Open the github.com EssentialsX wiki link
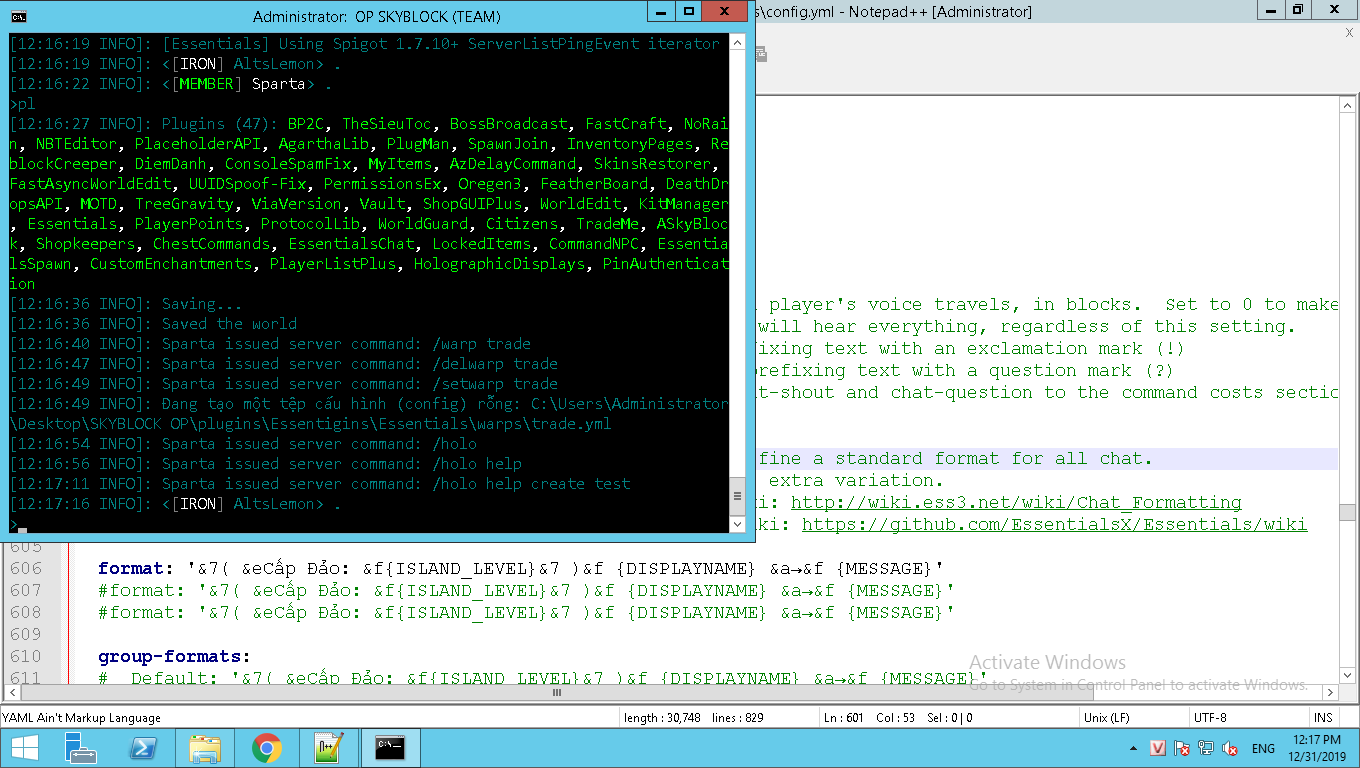Viewport: 1360px width, 768px height. pyautogui.click(x=1054, y=525)
